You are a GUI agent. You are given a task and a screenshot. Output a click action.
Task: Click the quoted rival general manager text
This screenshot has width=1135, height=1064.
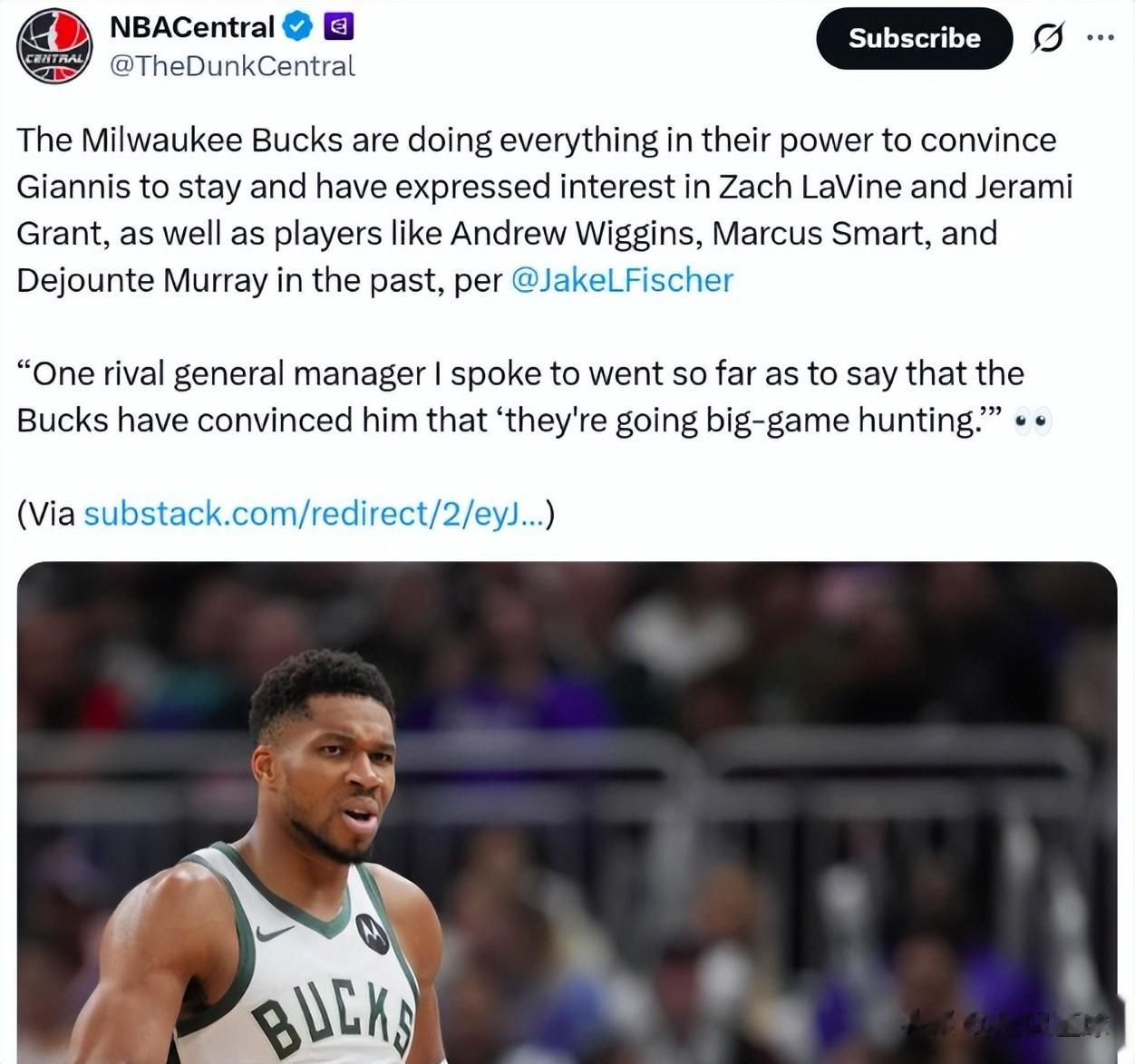[519, 397]
